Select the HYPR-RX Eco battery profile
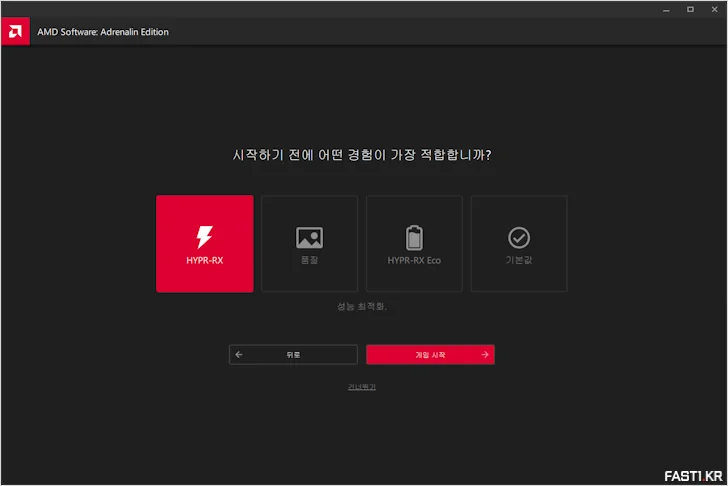728x486 pixels. pos(414,244)
